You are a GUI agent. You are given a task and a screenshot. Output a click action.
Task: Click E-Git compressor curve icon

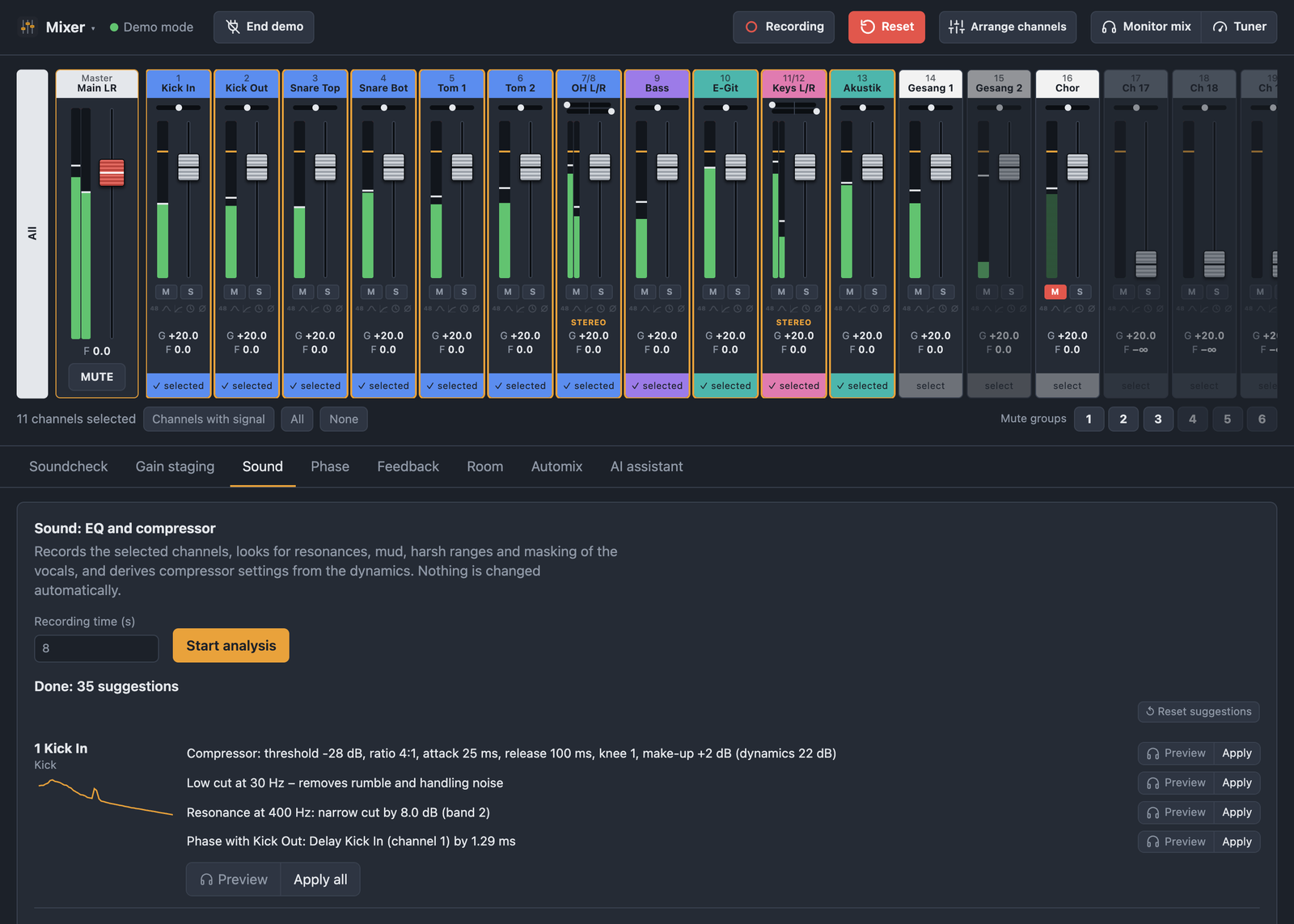(x=725, y=309)
